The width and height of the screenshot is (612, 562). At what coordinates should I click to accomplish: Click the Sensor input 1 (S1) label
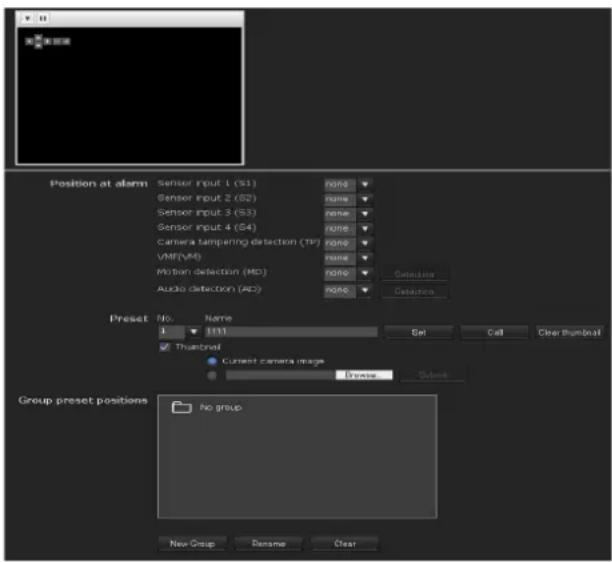[x=206, y=183]
